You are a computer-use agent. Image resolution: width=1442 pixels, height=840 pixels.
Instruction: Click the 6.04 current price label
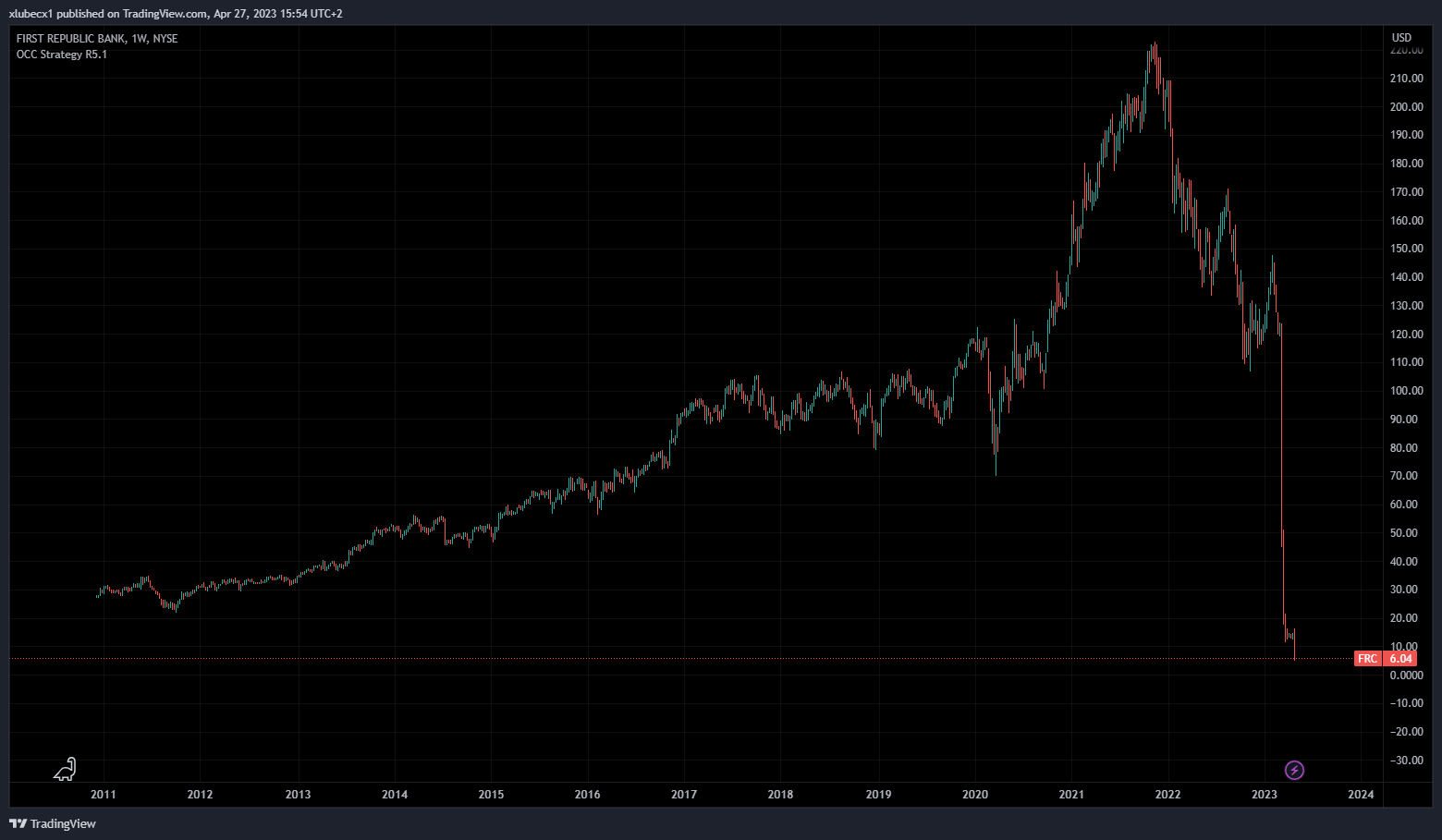1401,659
